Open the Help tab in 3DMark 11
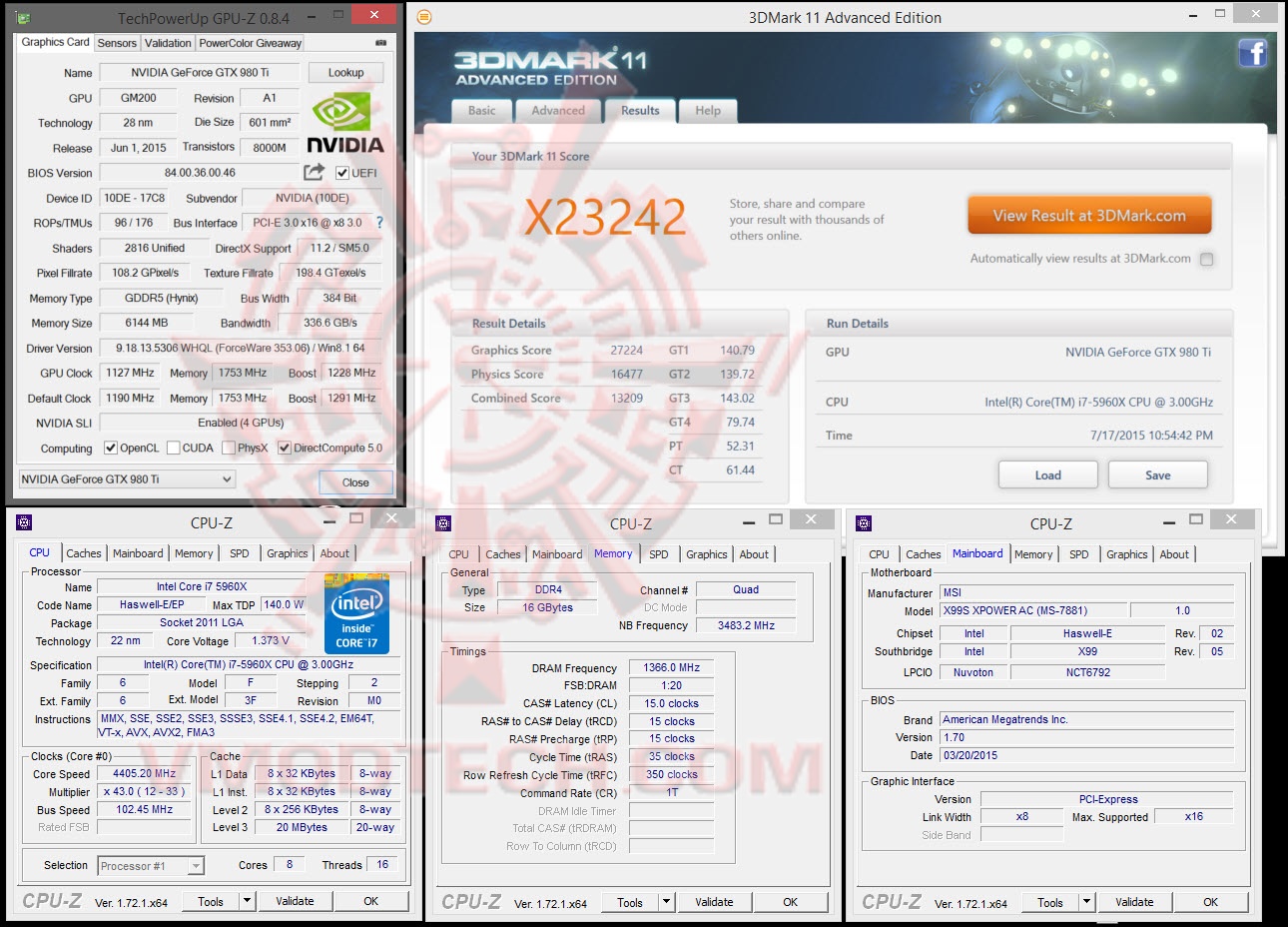The height and width of the screenshot is (927, 1288). [x=708, y=111]
